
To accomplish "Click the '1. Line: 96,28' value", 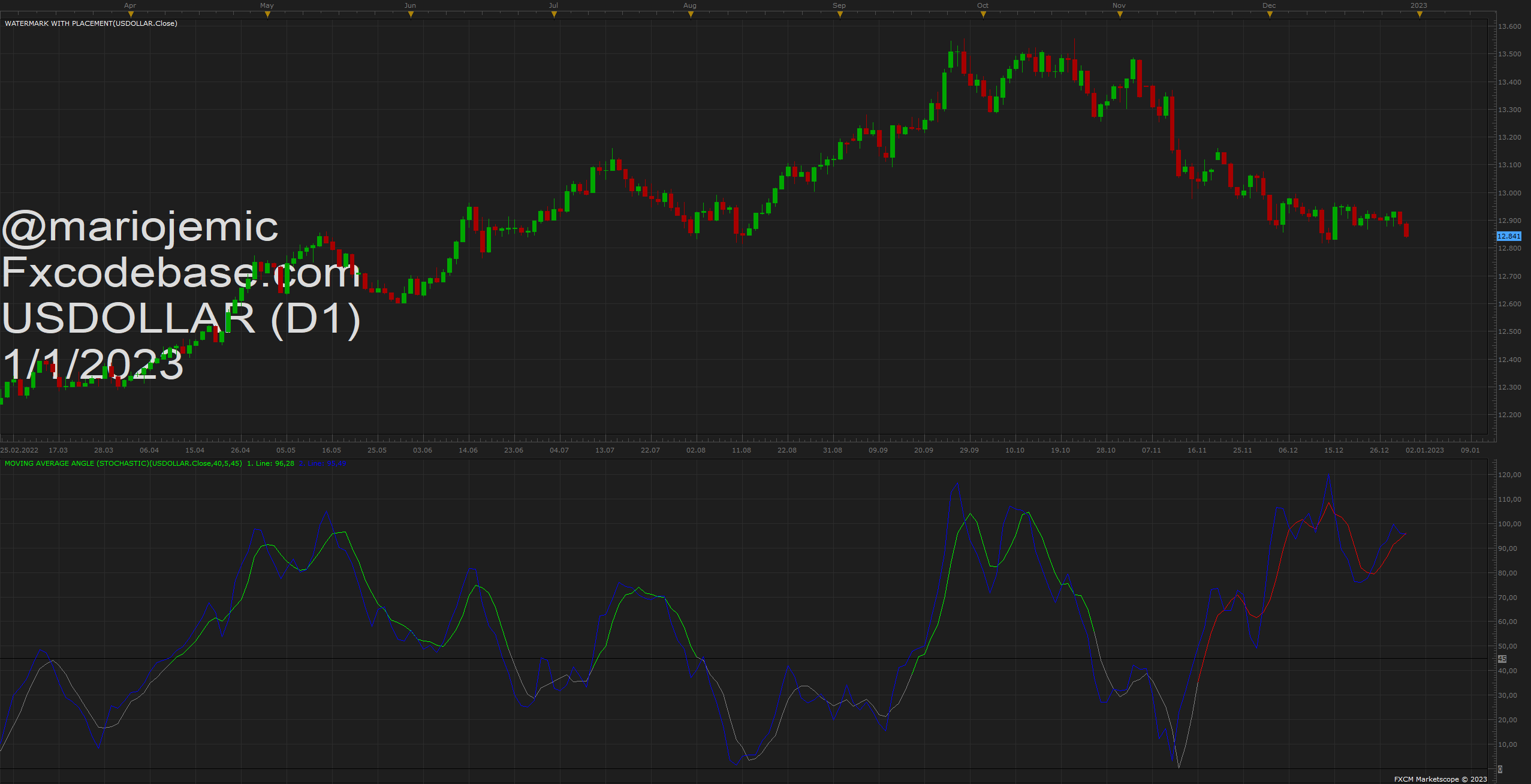I will [270, 463].
